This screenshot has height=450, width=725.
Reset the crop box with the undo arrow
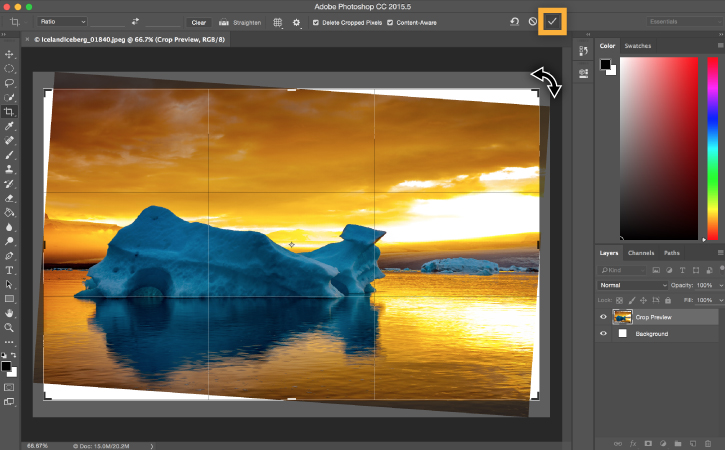tap(514, 21)
